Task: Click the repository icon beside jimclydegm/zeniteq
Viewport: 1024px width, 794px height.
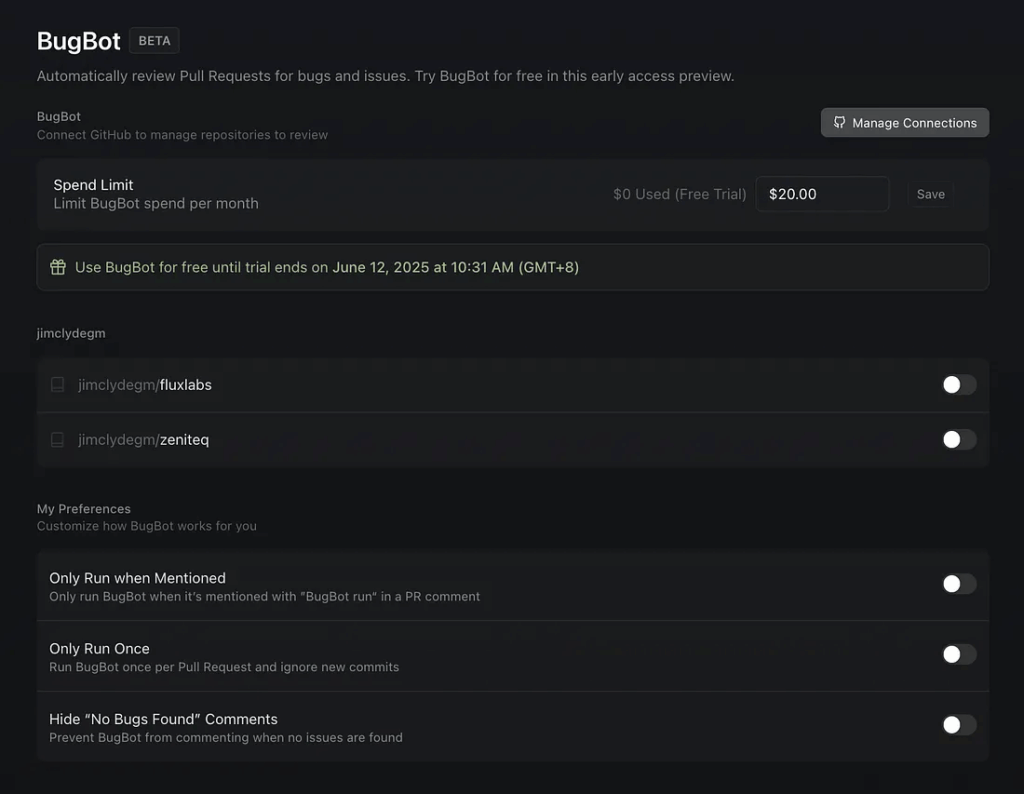Action: 57,439
